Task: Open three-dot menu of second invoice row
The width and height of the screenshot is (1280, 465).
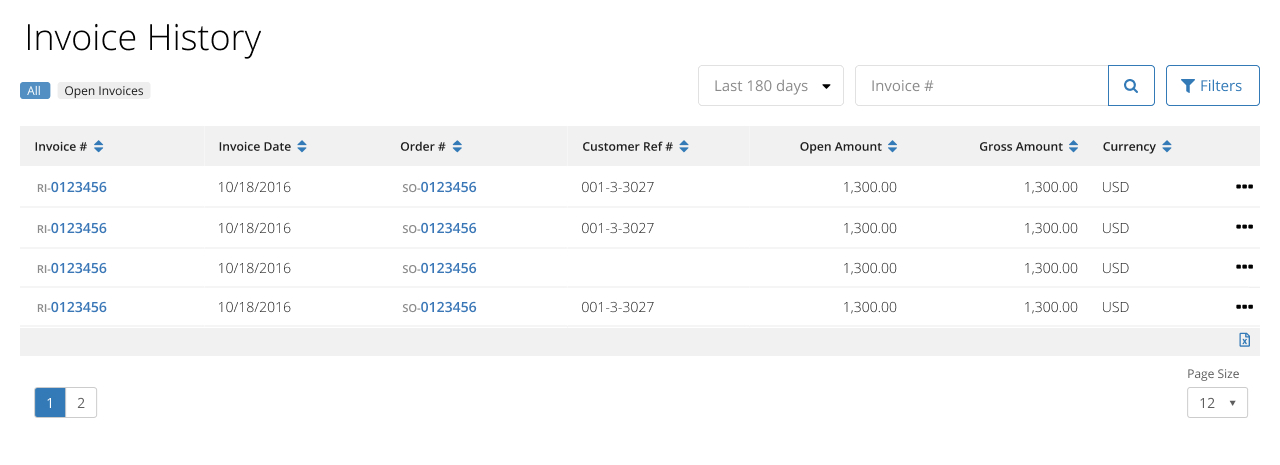Action: tap(1244, 228)
